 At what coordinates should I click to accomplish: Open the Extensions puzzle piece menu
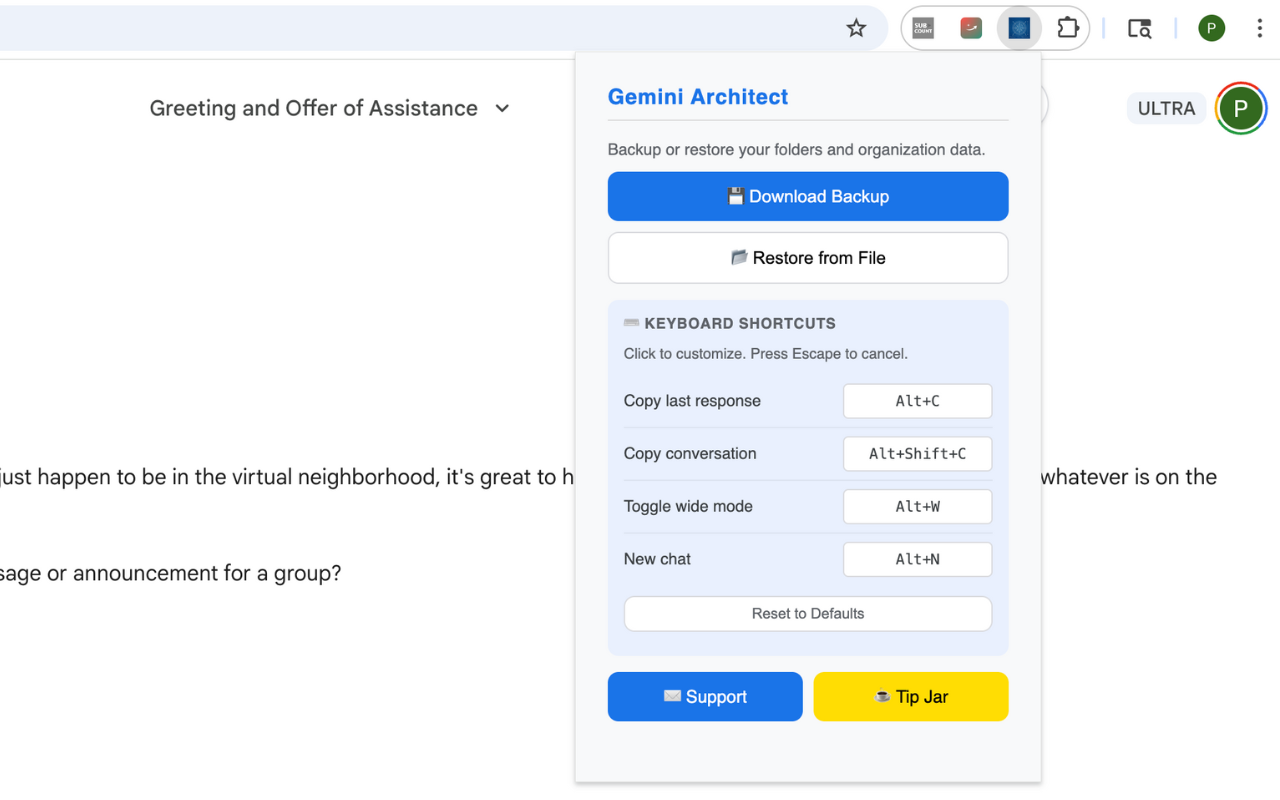coord(1068,28)
